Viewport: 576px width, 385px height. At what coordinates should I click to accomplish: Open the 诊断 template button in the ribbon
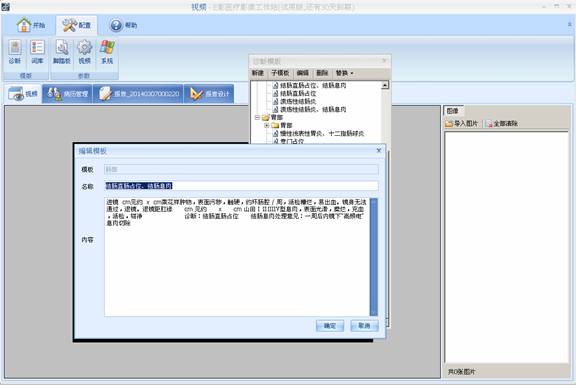click(x=15, y=52)
